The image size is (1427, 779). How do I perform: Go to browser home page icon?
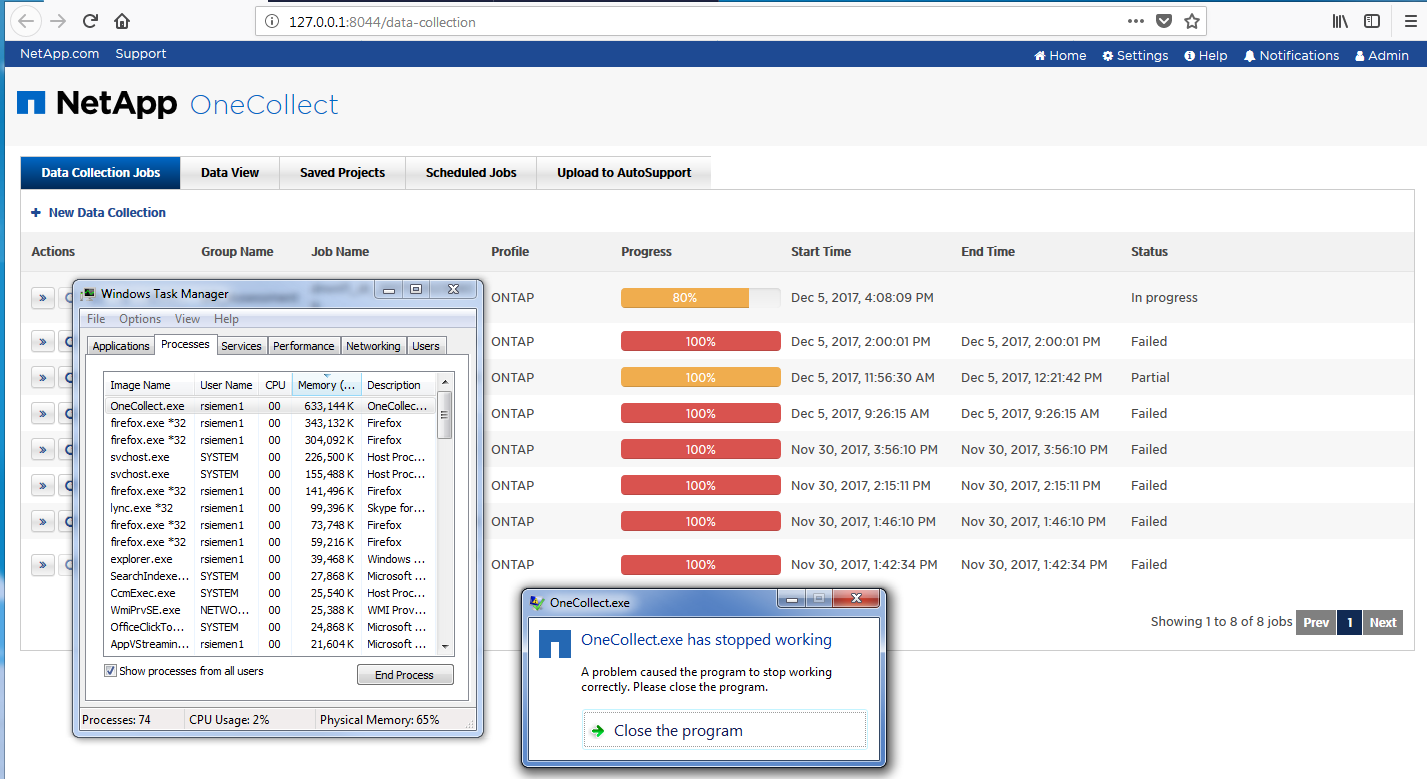tap(122, 21)
